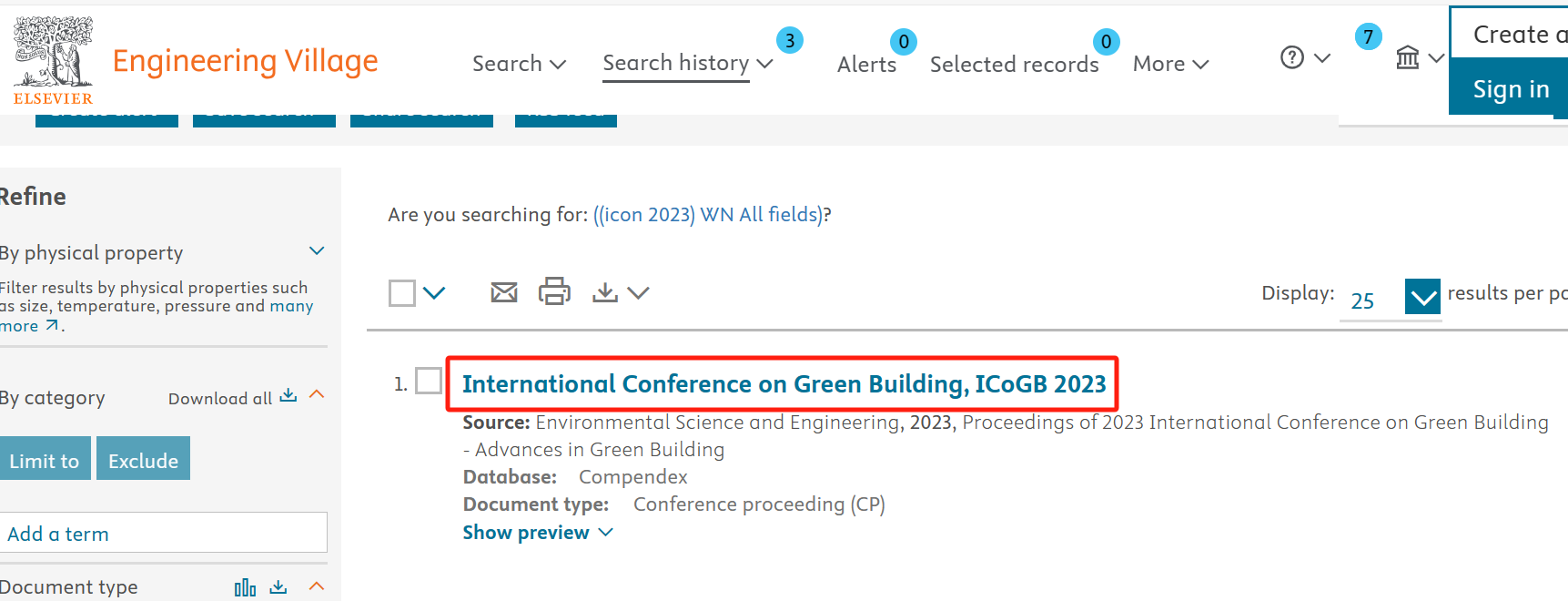Open the Search history menu
This screenshot has width=1568, height=601.
coord(687,63)
